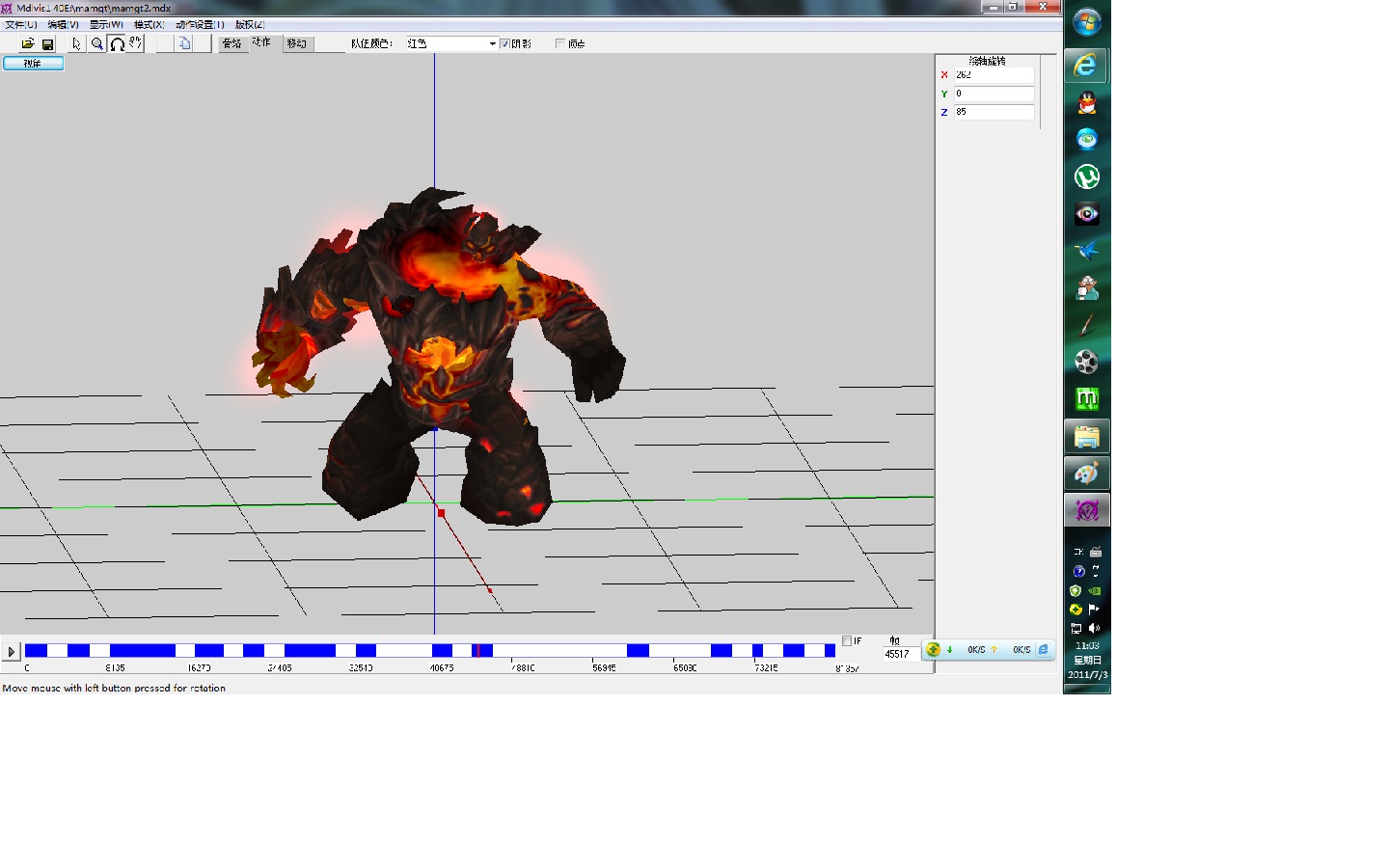The height and width of the screenshot is (868, 1389).
Task: Open the 模式 (Mode) menu
Action: 149,25
